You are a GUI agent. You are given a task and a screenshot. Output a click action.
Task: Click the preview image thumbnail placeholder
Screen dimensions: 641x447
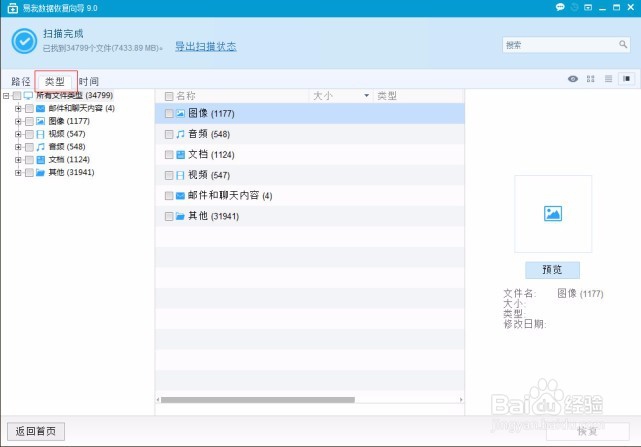(x=553, y=213)
